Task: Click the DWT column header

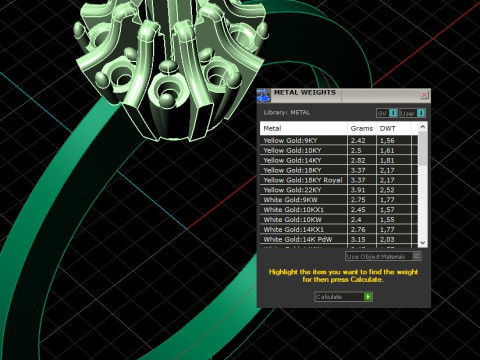Action: [x=394, y=128]
